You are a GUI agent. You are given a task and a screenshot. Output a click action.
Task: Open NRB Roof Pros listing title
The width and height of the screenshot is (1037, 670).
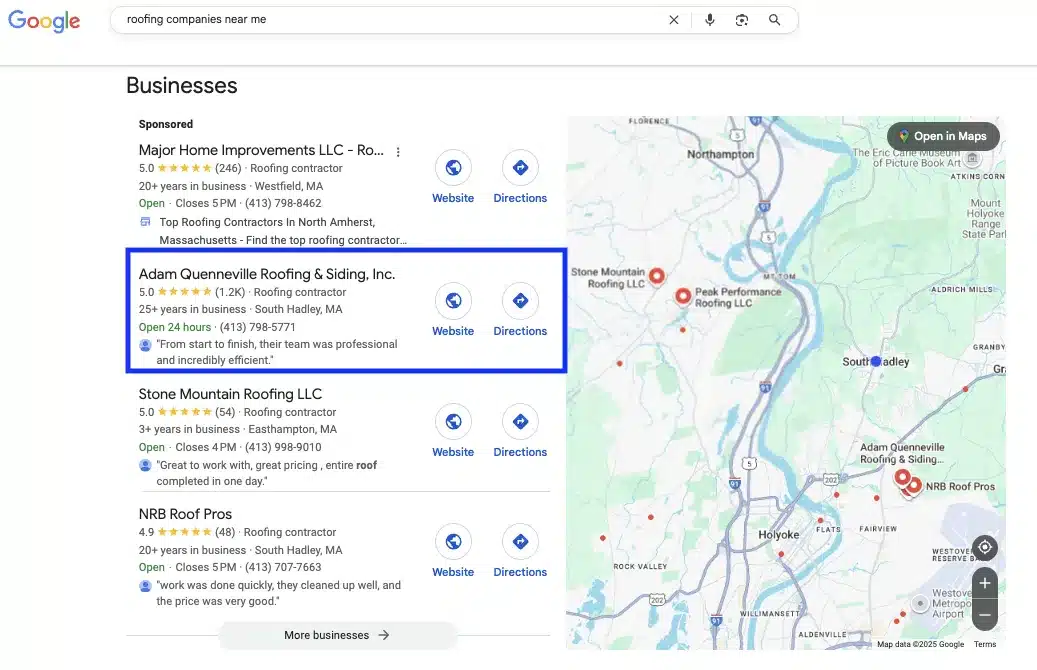pos(185,514)
